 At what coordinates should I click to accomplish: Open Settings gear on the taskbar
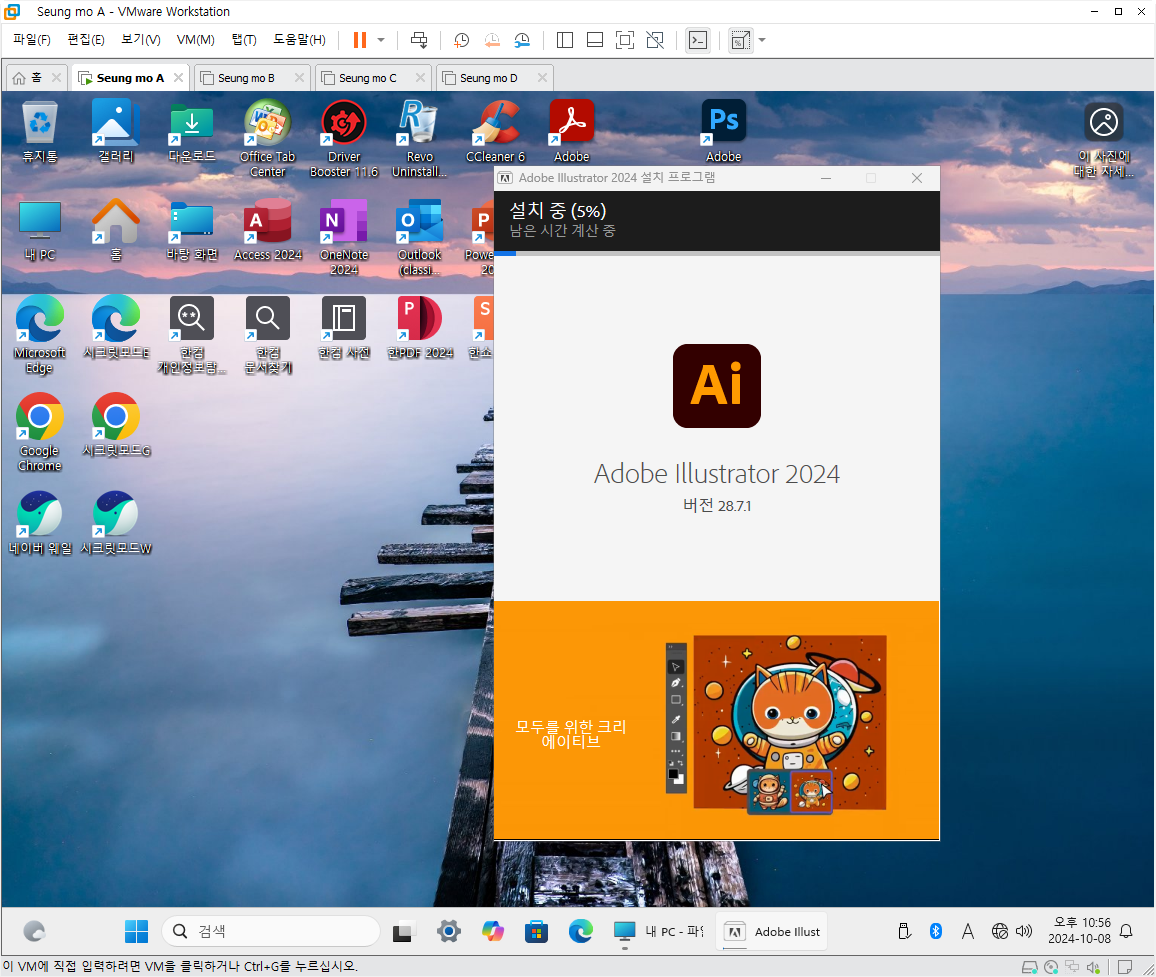[448, 931]
